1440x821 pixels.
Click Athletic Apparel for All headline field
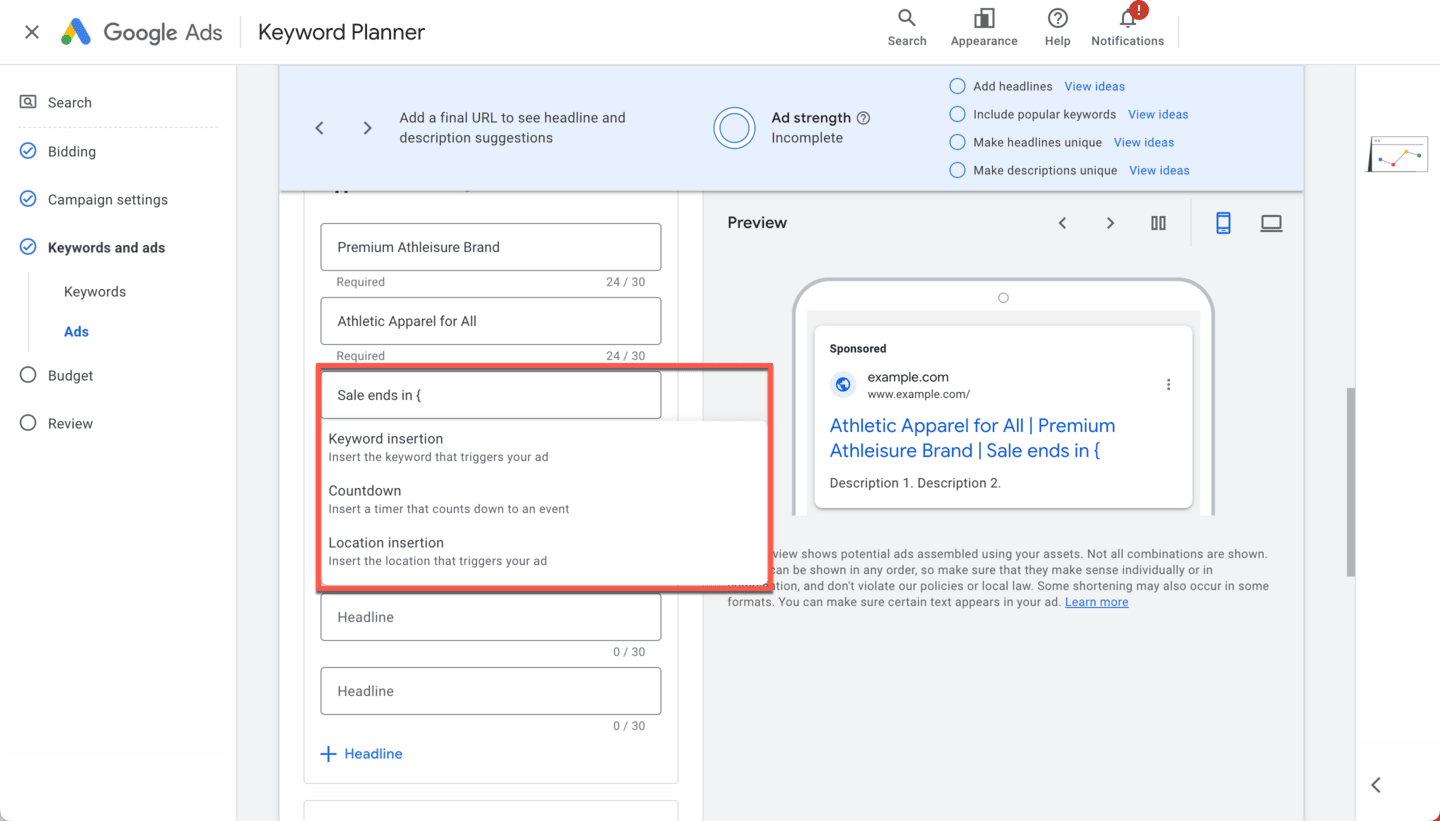pyautogui.click(x=491, y=321)
